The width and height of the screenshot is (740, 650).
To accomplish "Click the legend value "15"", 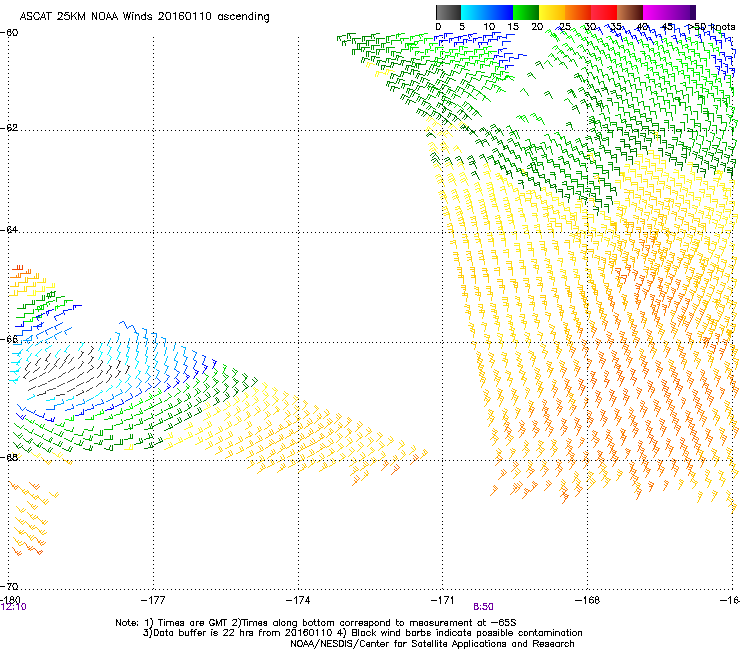I will (x=513, y=27).
